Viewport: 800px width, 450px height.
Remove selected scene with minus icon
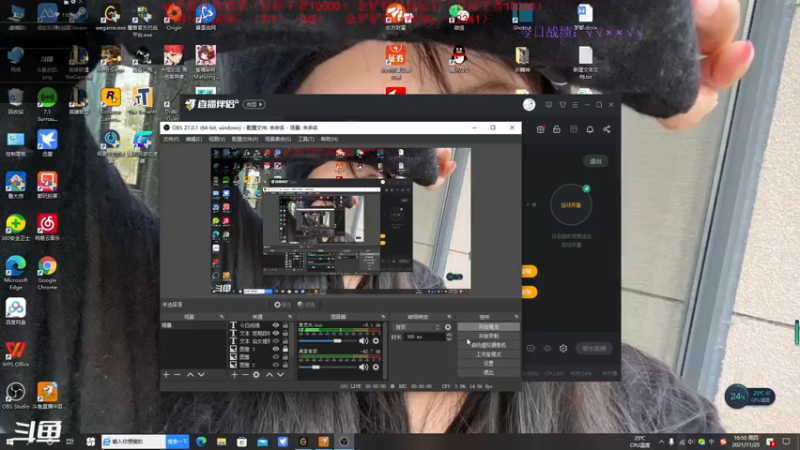point(177,374)
